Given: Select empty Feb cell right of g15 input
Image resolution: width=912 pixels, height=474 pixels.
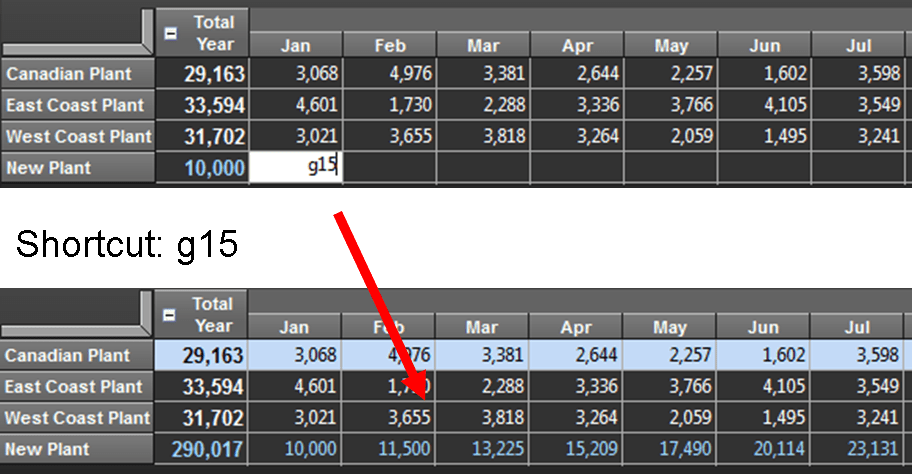Looking at the screenshot, I should click(389, 168).
